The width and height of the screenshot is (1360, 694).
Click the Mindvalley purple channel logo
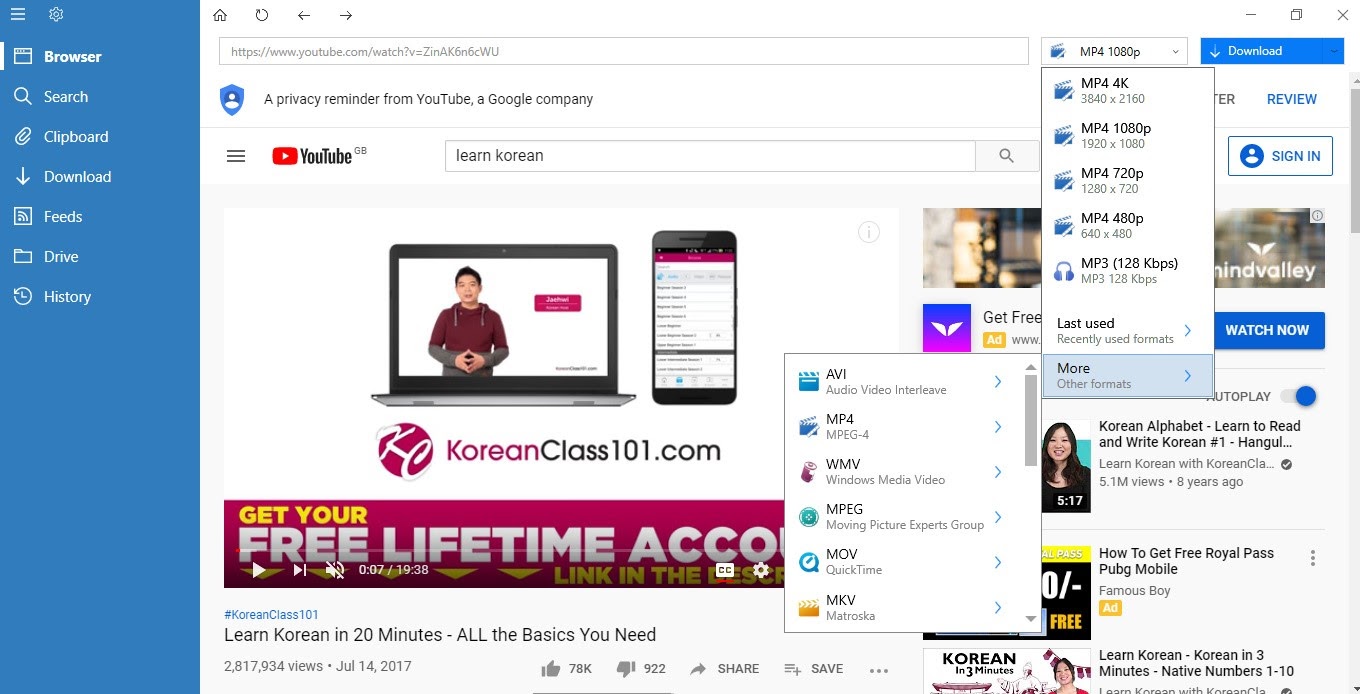click(x=947, y=328)
